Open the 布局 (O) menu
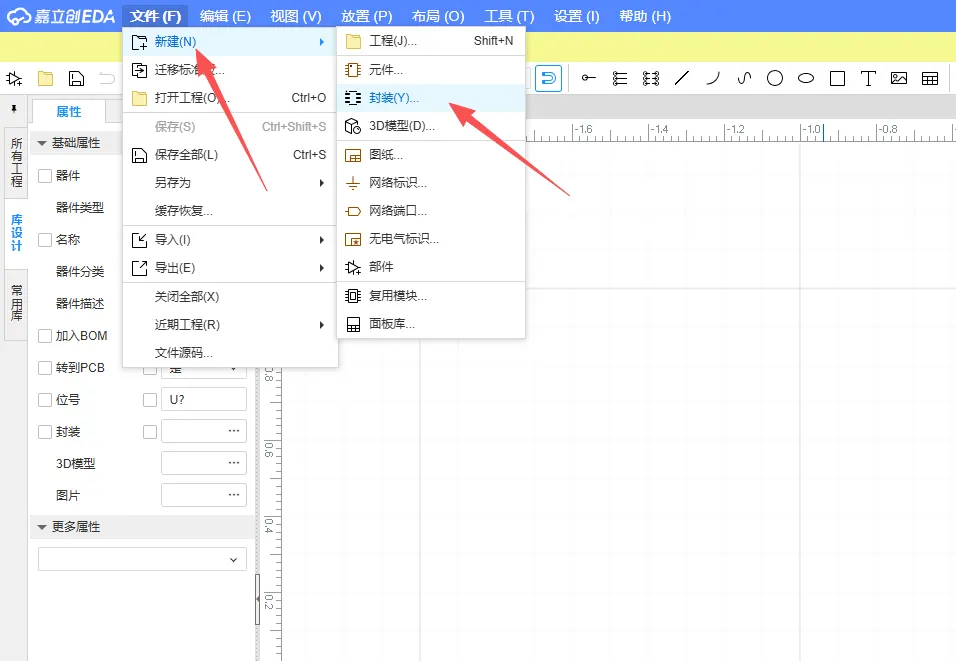This screenshot has width=956, height=661. click(438, 16)
